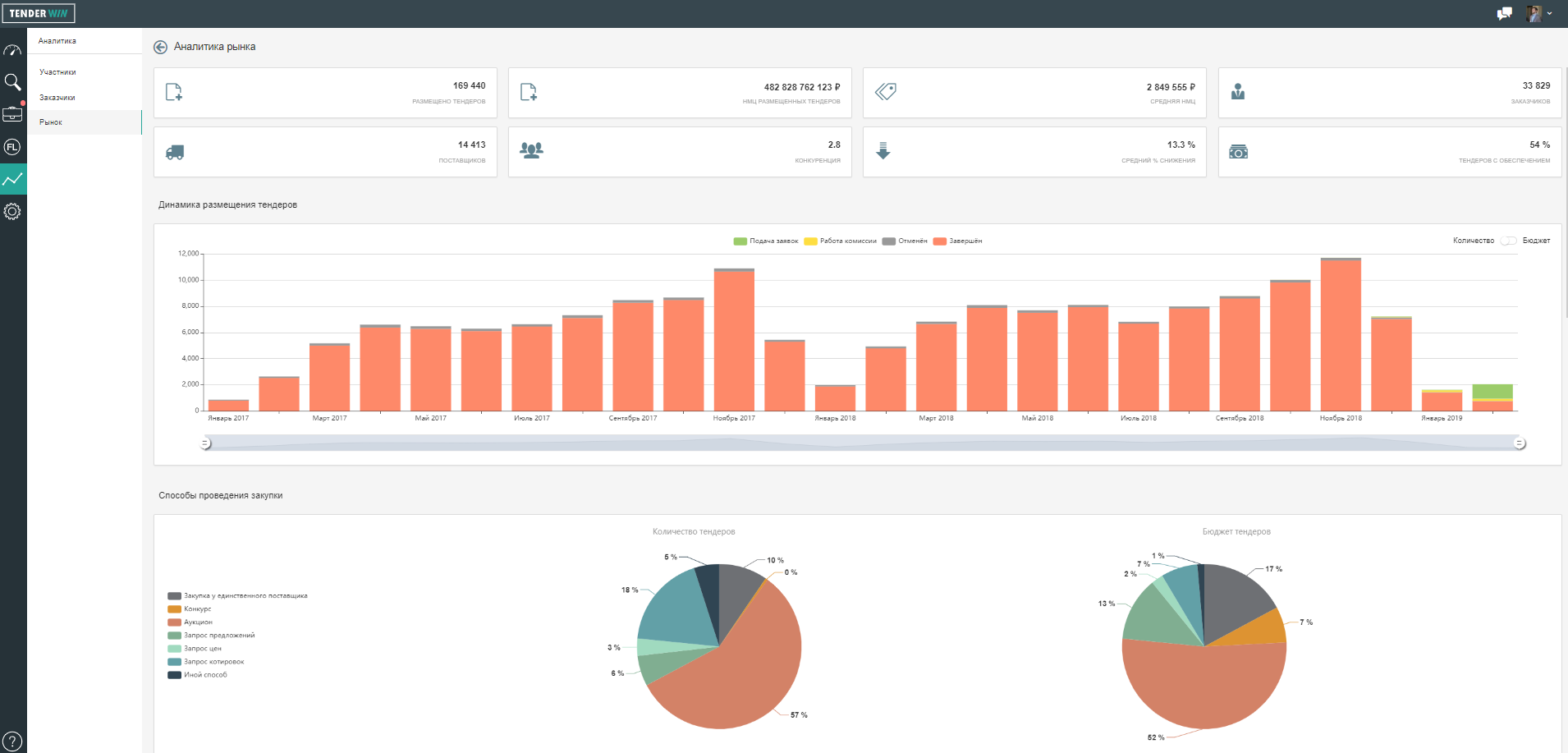This screenshot has height=753, width=1568.
Task: Click the left handle of chart range slider
Action: [205, 443]
